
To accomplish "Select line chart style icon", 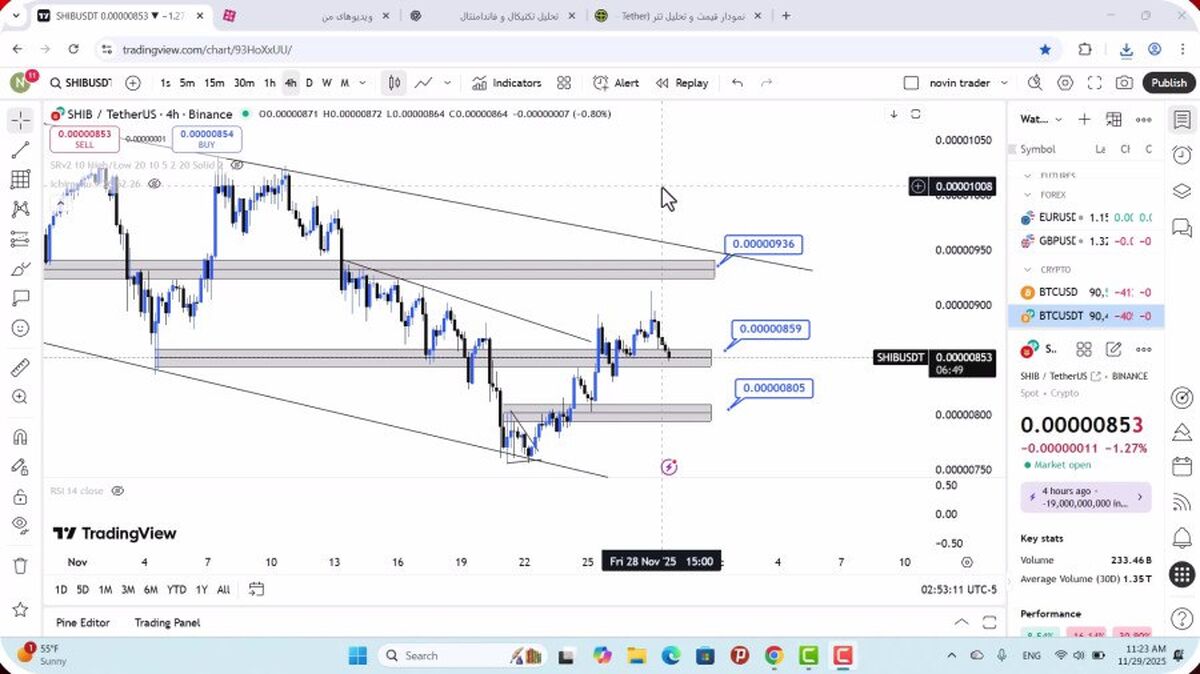I will 424,83.
